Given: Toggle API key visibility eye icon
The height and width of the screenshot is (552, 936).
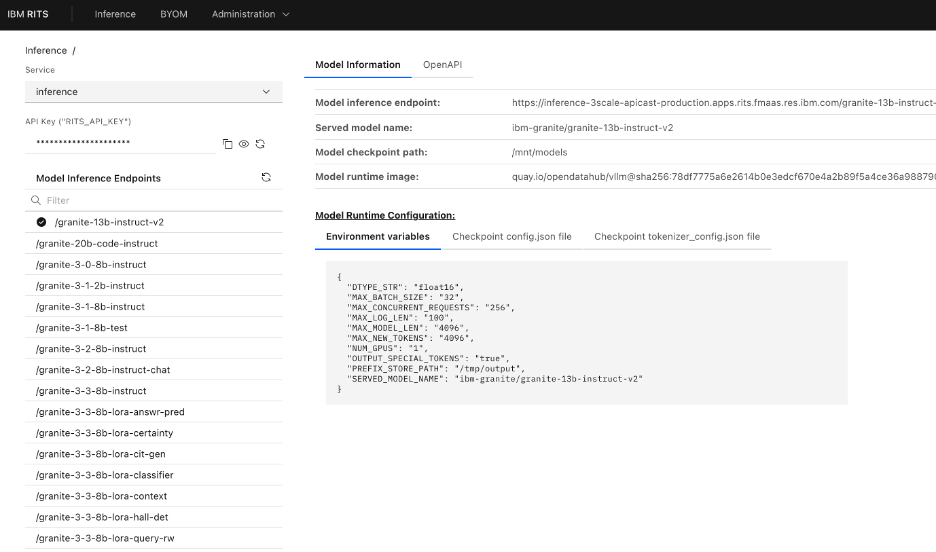Looking at the screenshot, I should (243, 144).
